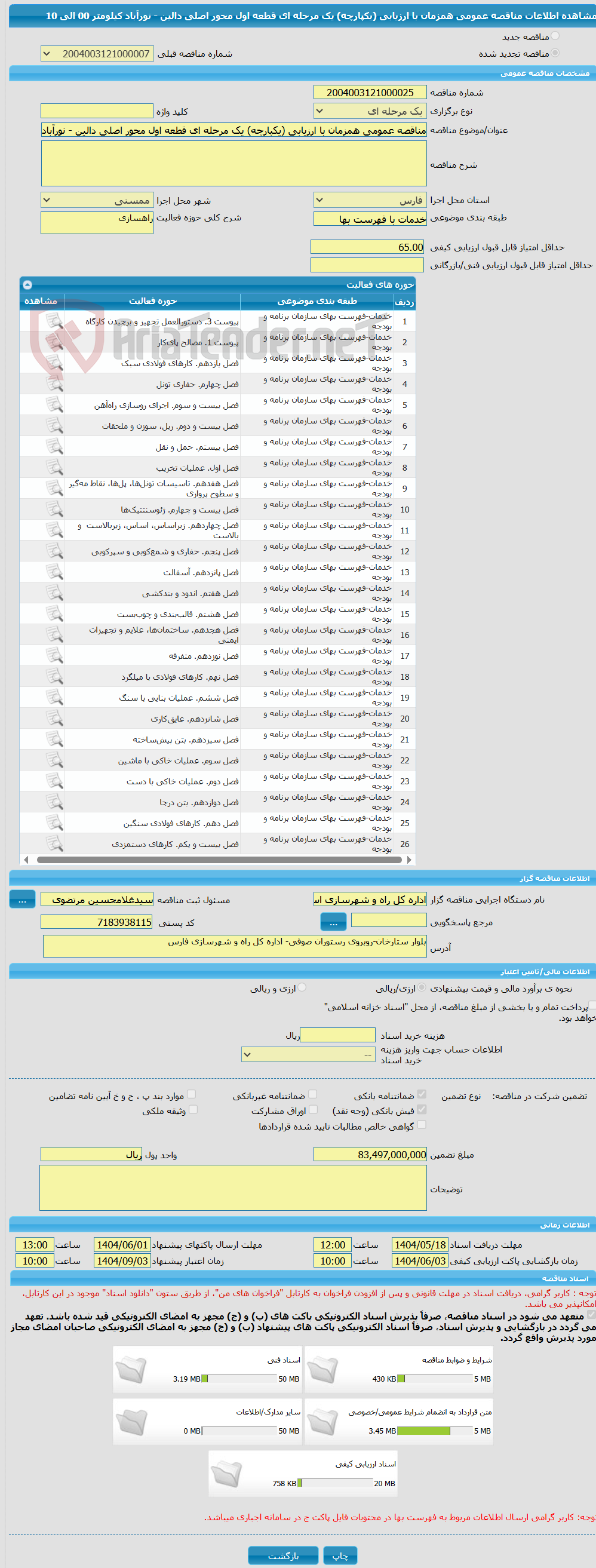Image resolution: width=596 pixels, height=1568 pixels.
Task: Toggle ضمانتنامه غیربانکی checkbox
Action: [312, 1094]
